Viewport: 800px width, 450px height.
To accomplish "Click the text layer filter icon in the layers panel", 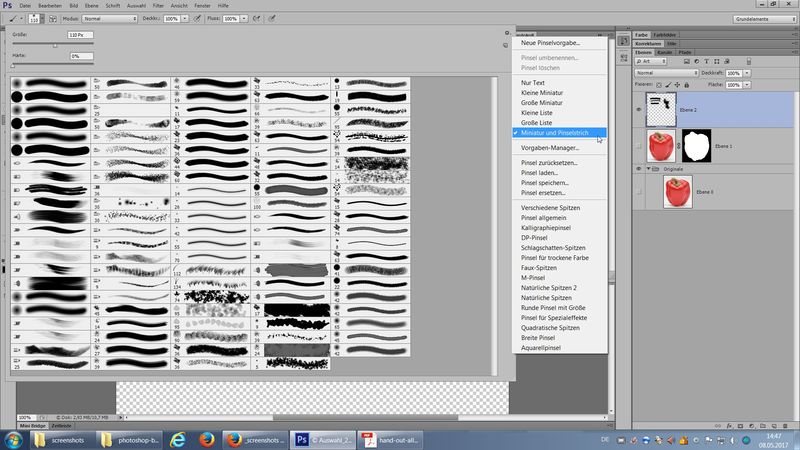I will [706, 62].
